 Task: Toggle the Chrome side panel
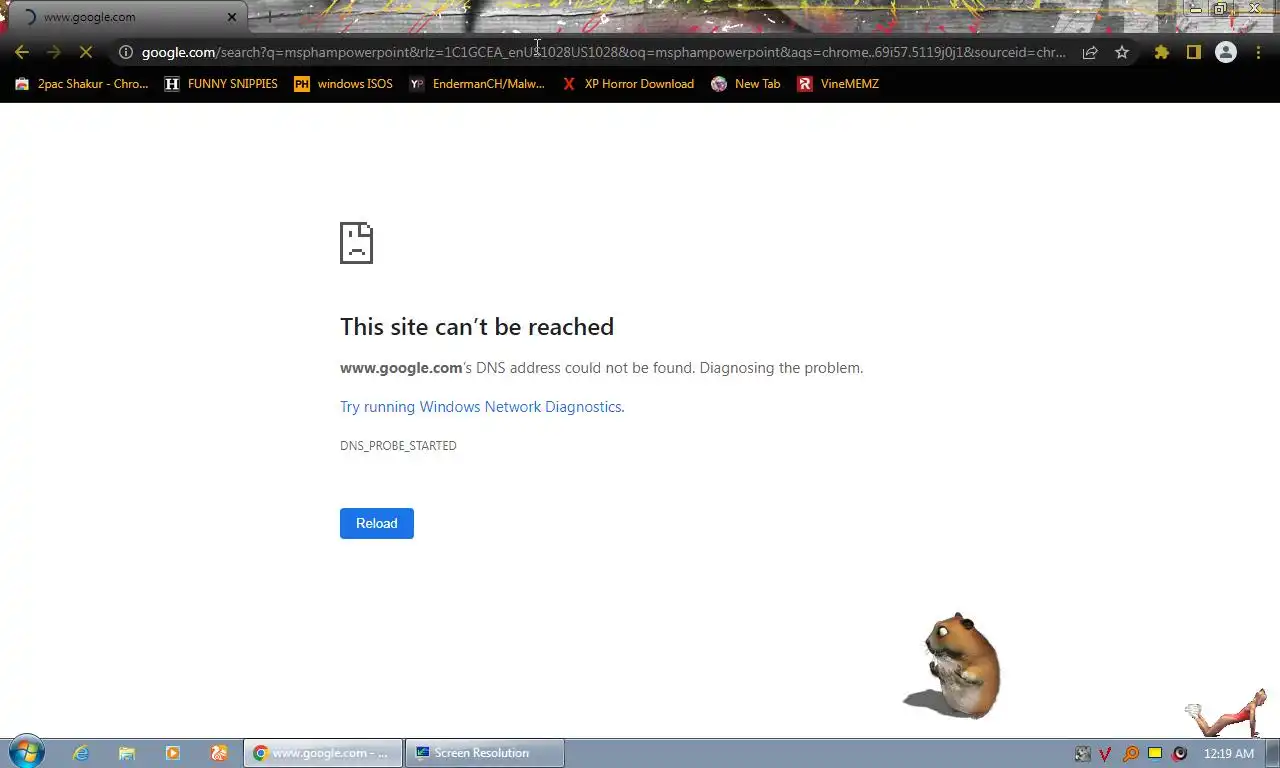click(x=1193, y=52)
